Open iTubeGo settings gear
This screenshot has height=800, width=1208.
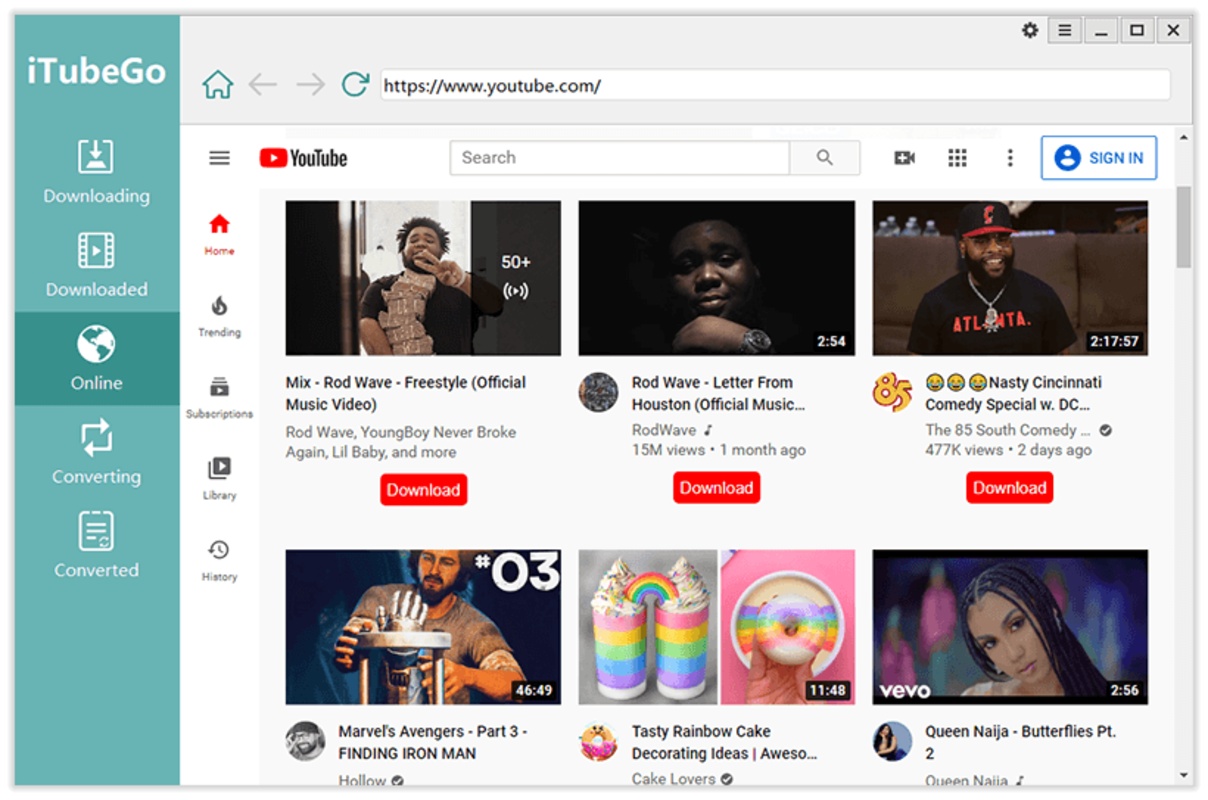(1030, 31)
